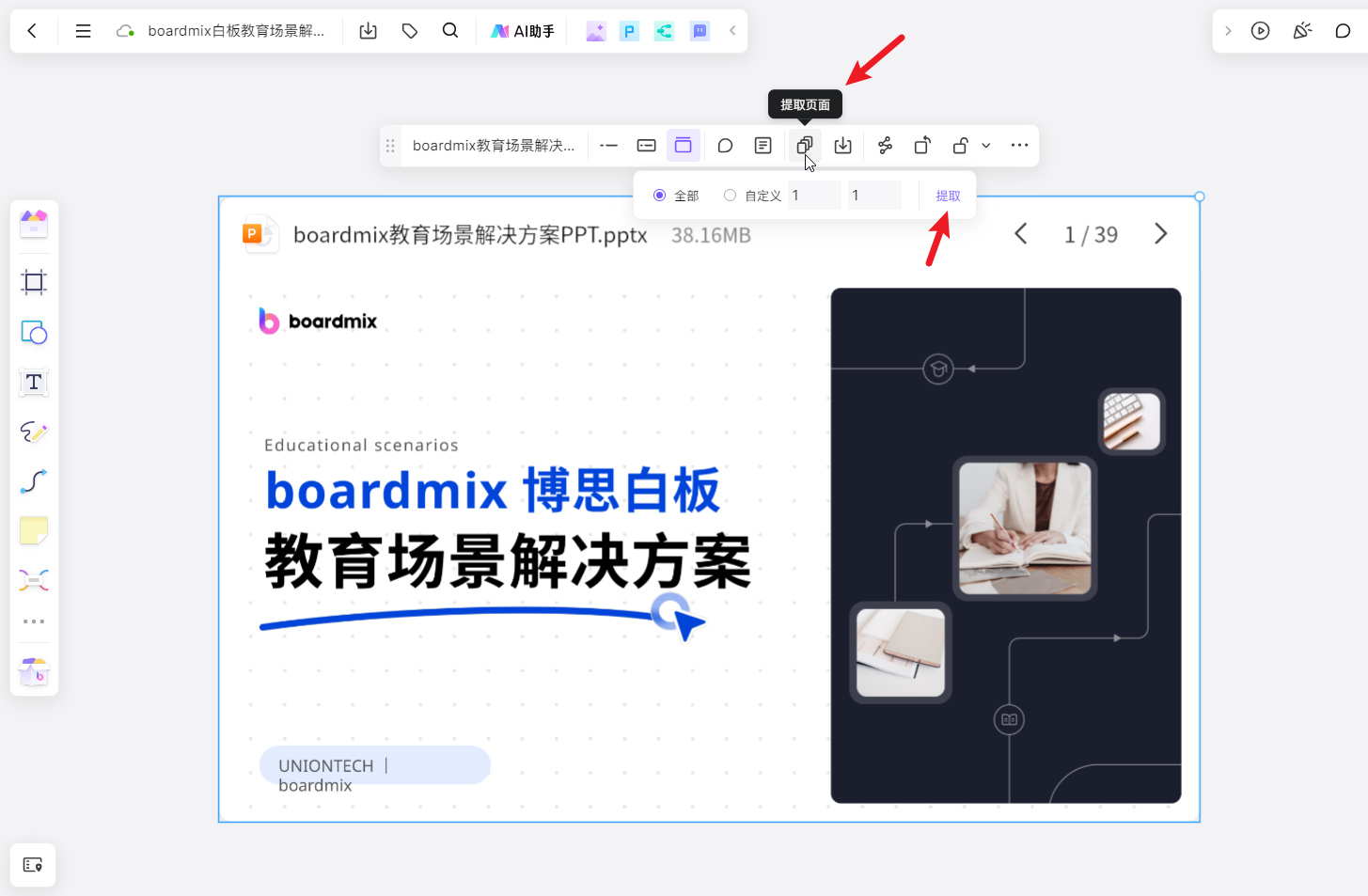Open the tag icon in top bar
The width and height of the screenshot is (1368, 896).
[x=410, y=31]
